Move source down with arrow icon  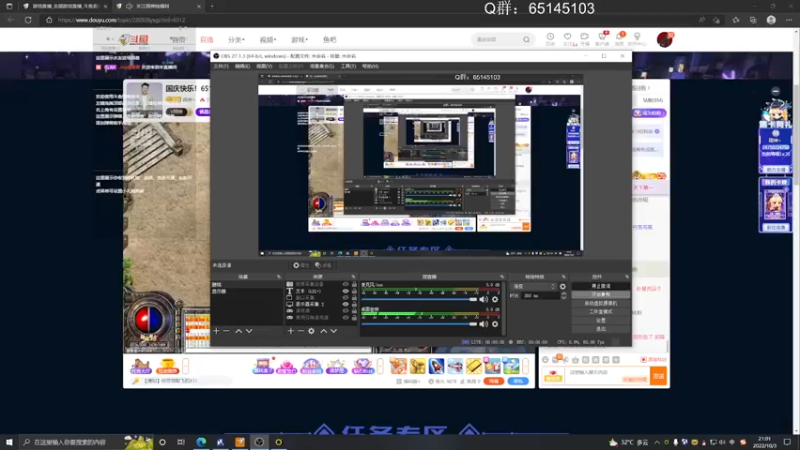tap(334, 331)
